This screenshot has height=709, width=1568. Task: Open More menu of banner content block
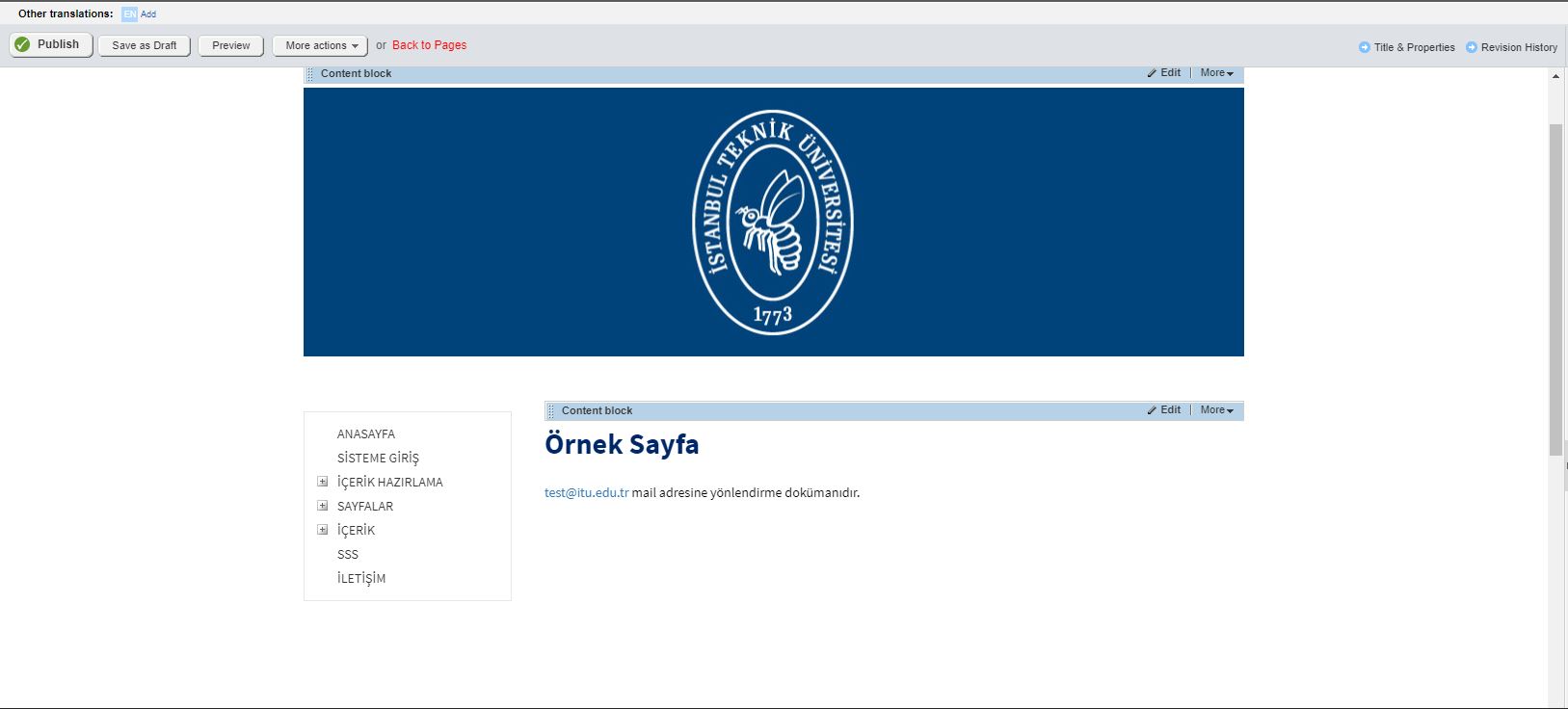coord(1216,73)
